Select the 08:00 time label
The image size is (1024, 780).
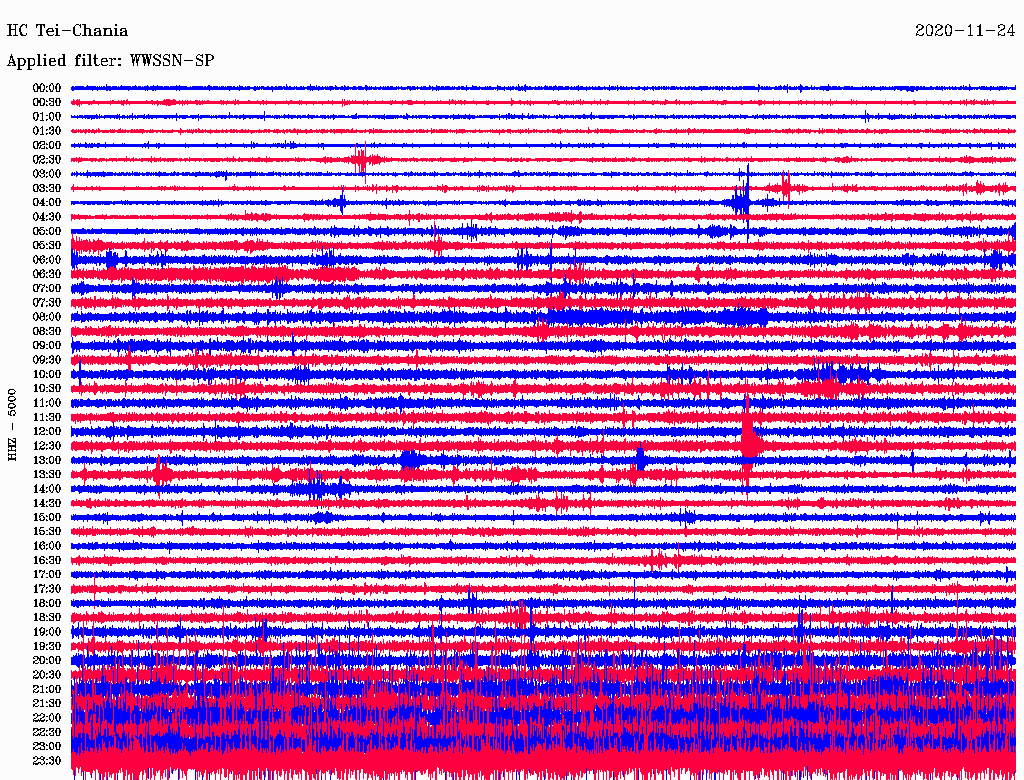[47, 317]
